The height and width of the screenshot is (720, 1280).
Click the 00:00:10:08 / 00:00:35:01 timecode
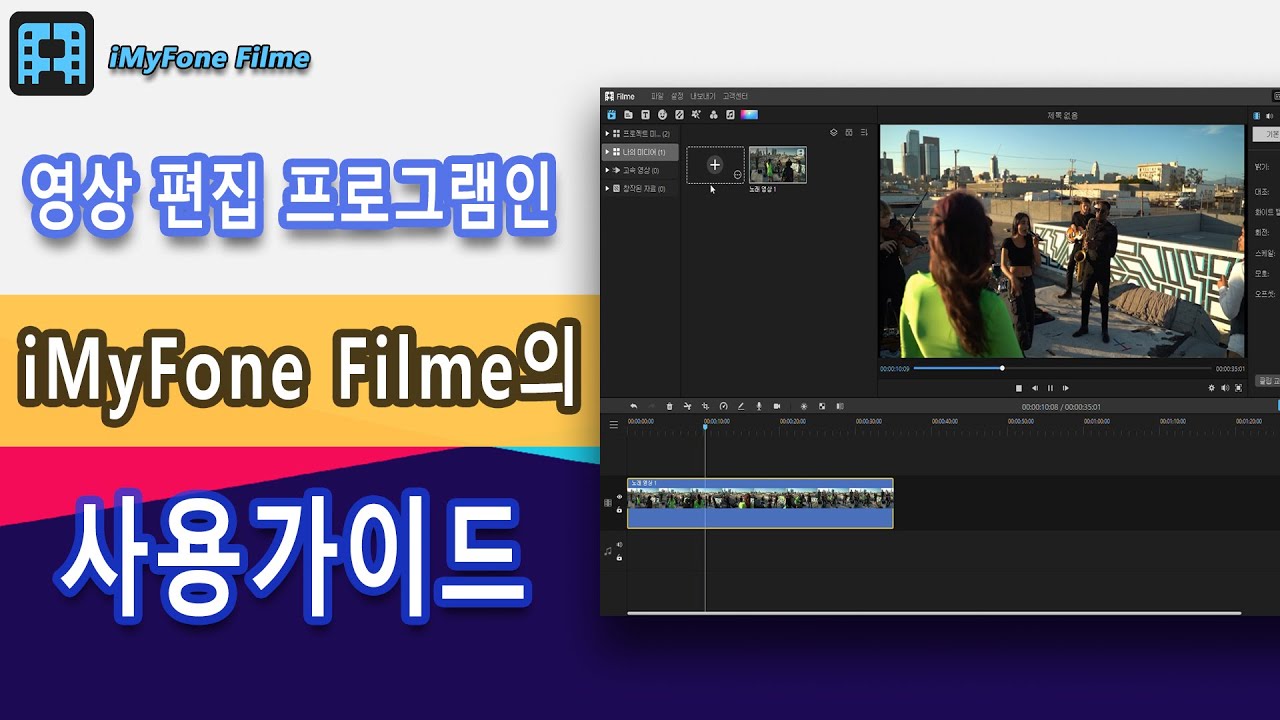click(x=1061, y=407)
